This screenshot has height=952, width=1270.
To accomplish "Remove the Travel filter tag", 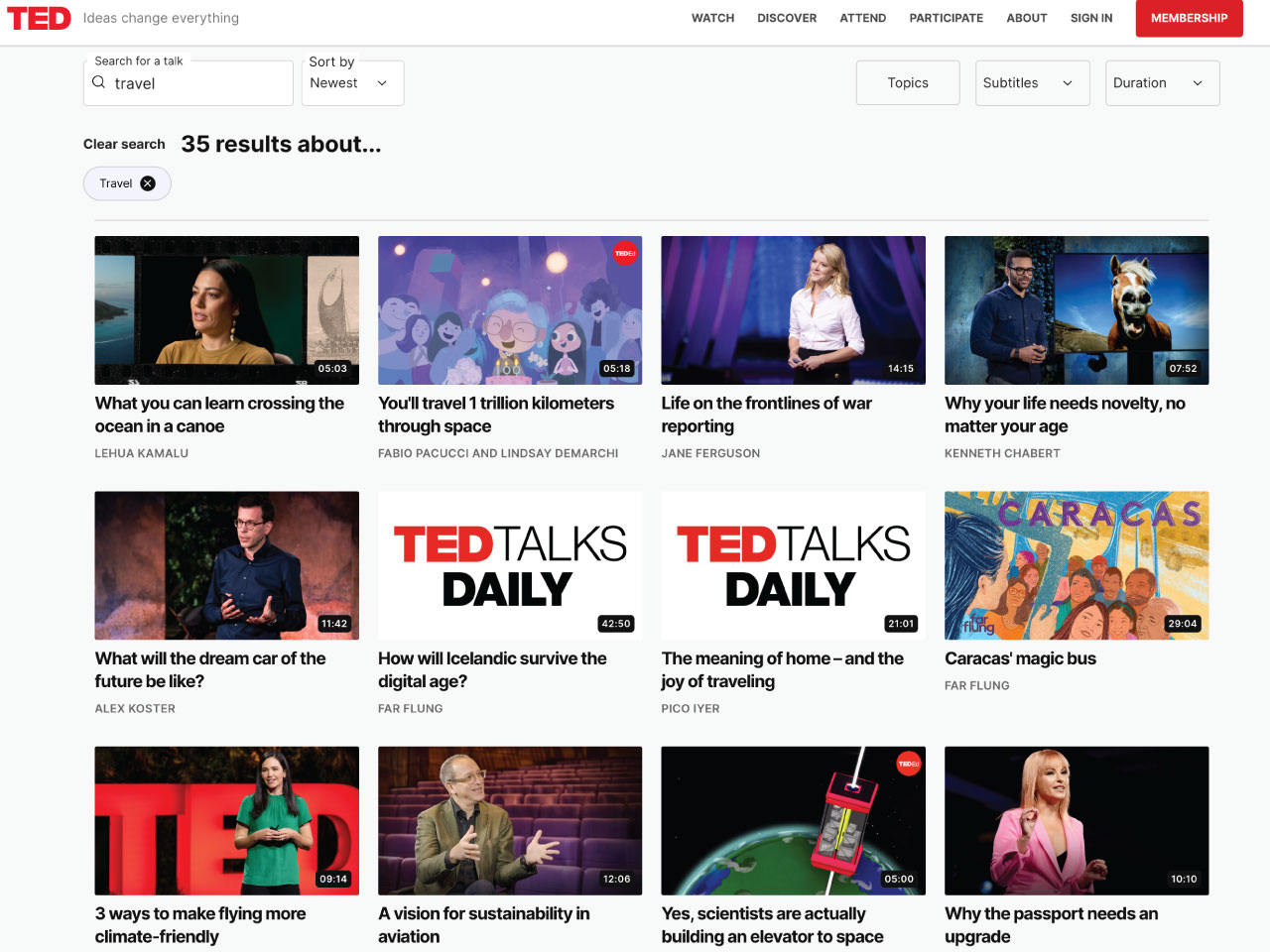I will [148, 183].
